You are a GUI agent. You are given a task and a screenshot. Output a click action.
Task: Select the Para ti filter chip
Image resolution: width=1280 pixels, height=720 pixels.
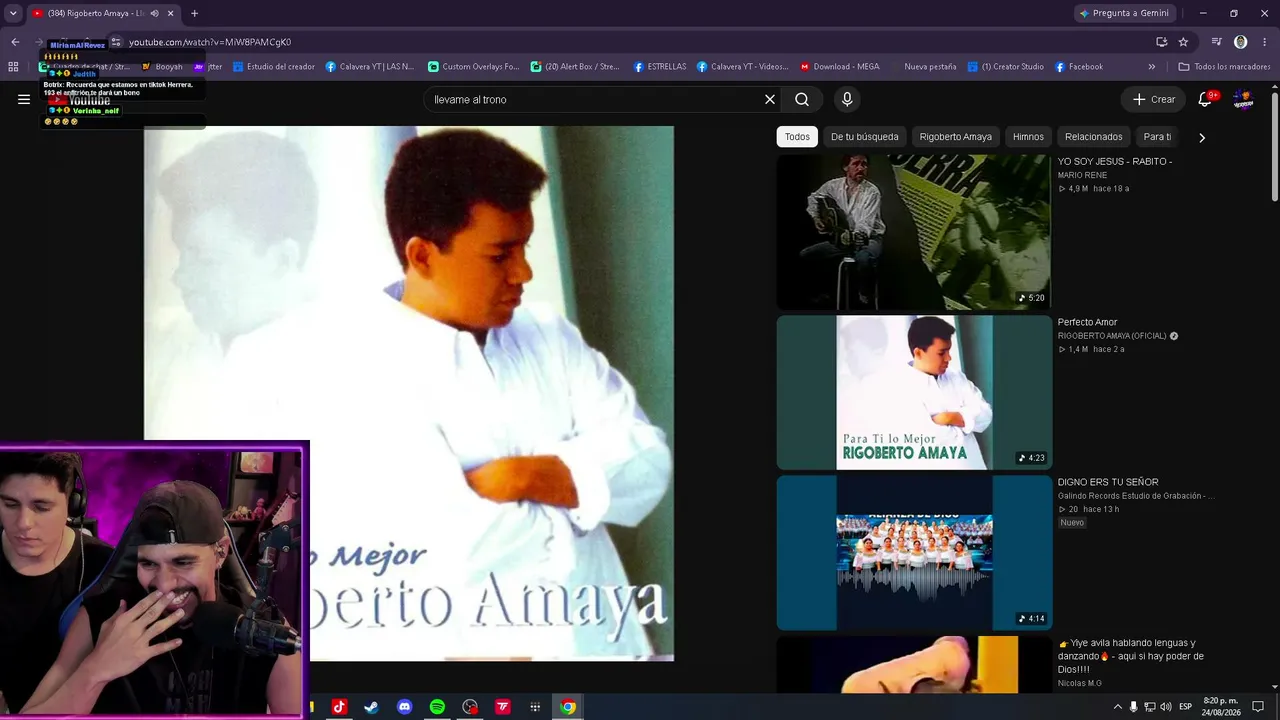(x=1157, y=137)
